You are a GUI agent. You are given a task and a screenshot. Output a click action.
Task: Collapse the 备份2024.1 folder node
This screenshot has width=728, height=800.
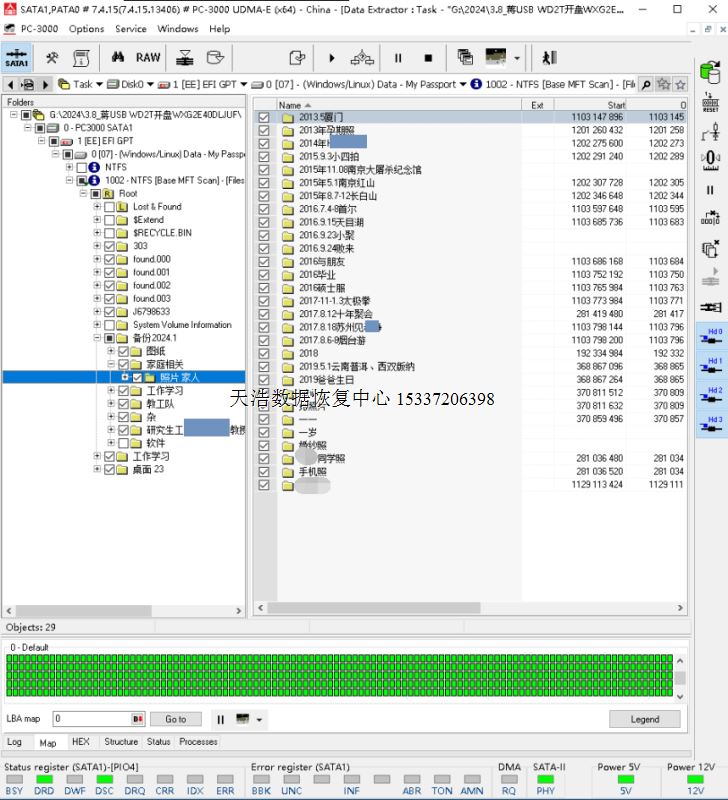click(x=97, y=338)
